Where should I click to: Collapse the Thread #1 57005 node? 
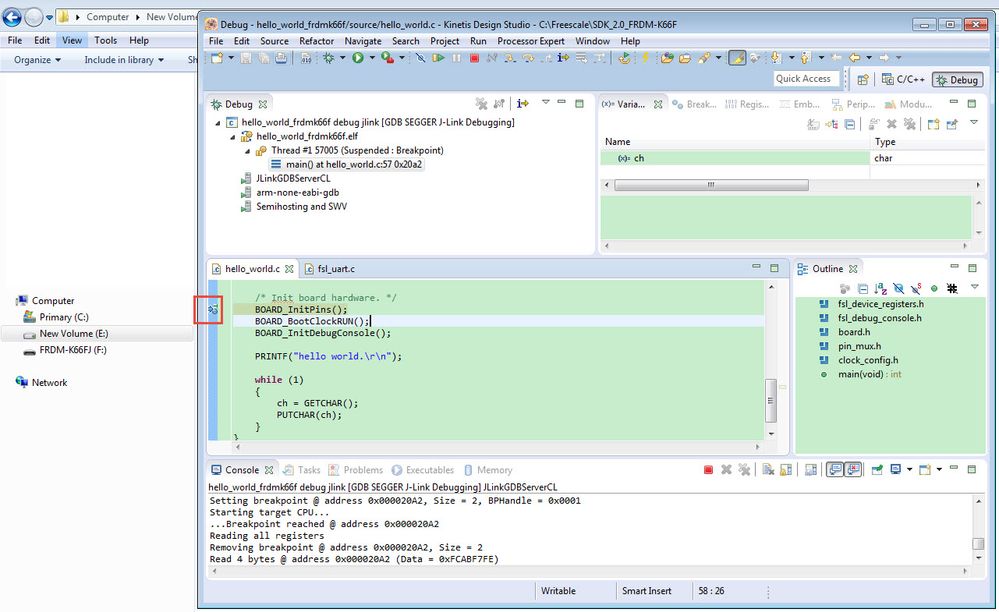pyautogui.click(x=247, y=151)
